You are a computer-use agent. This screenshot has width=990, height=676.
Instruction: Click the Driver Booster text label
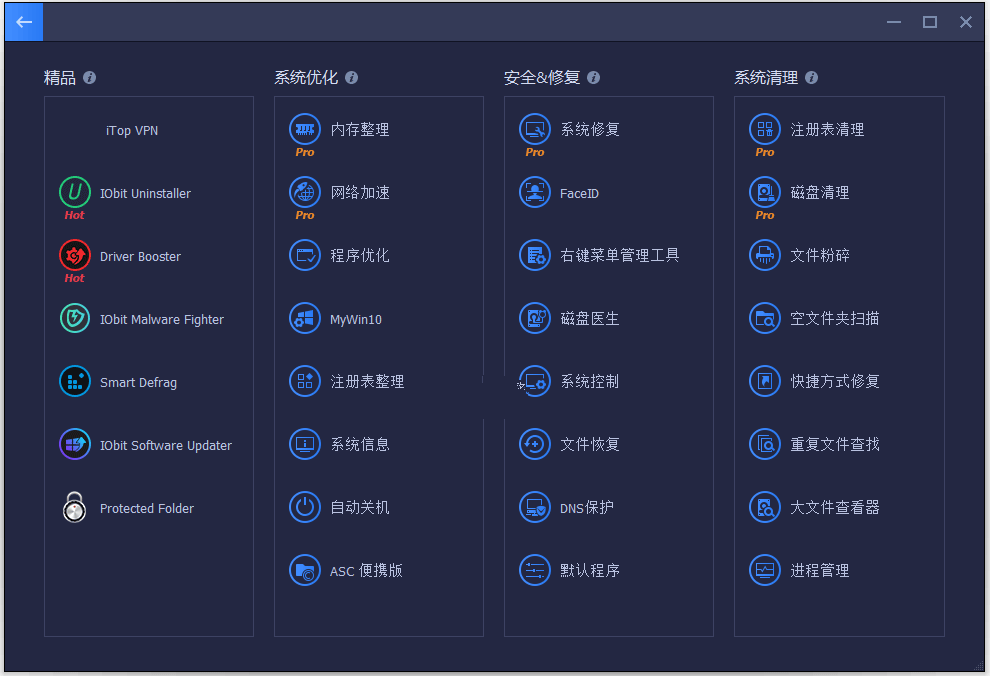click(x=140, y=256)
